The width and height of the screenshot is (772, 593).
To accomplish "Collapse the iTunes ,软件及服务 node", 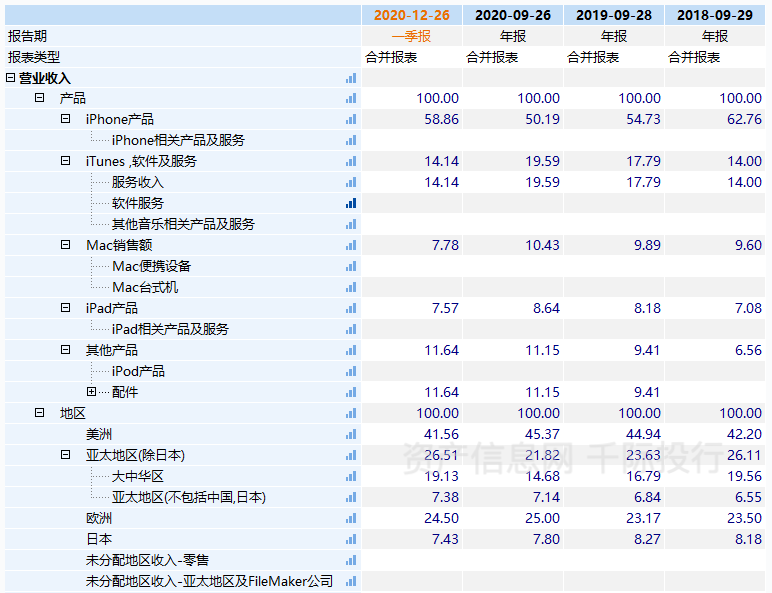I will click(x=65, y=161).
